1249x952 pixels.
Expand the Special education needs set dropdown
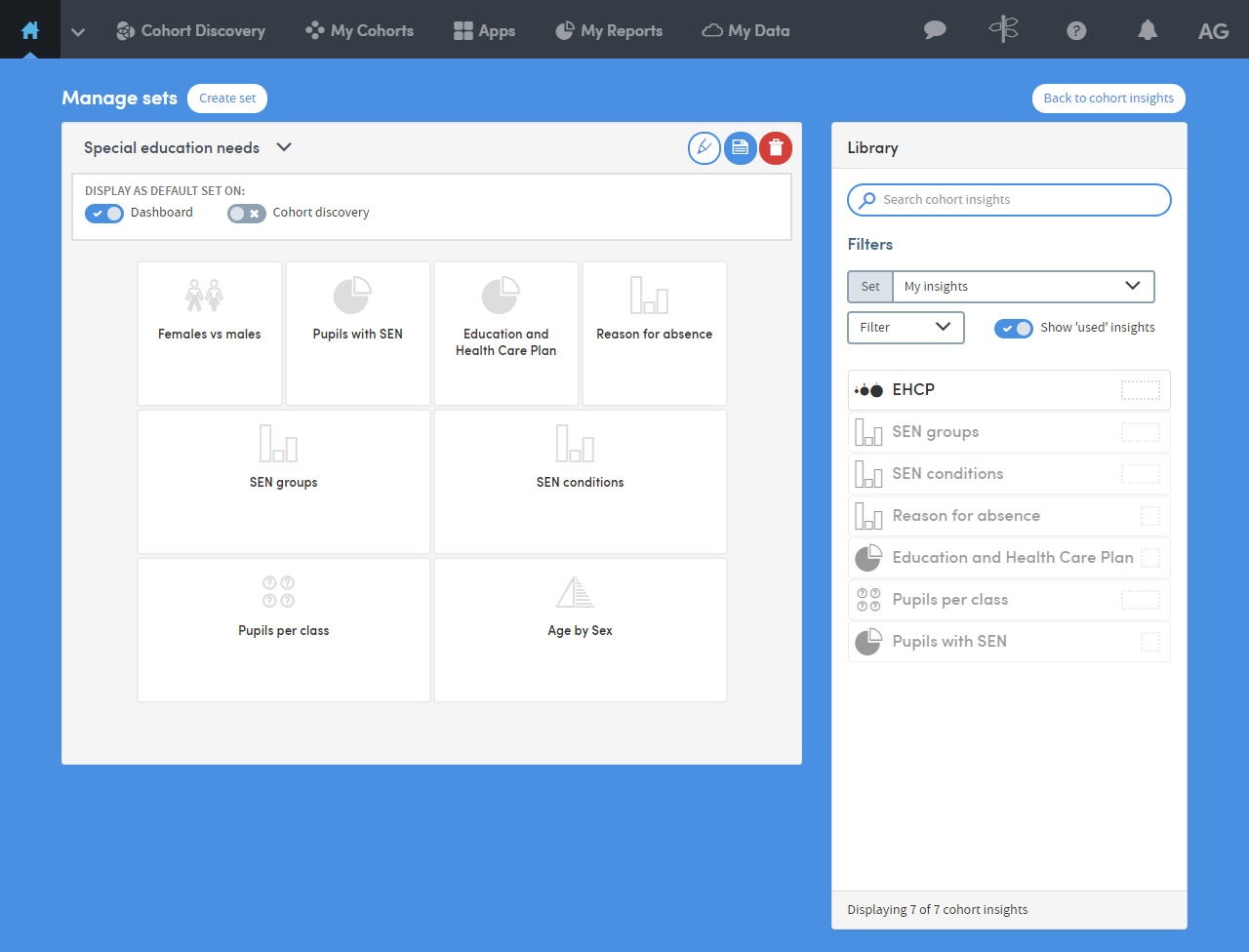click(284, 147)
